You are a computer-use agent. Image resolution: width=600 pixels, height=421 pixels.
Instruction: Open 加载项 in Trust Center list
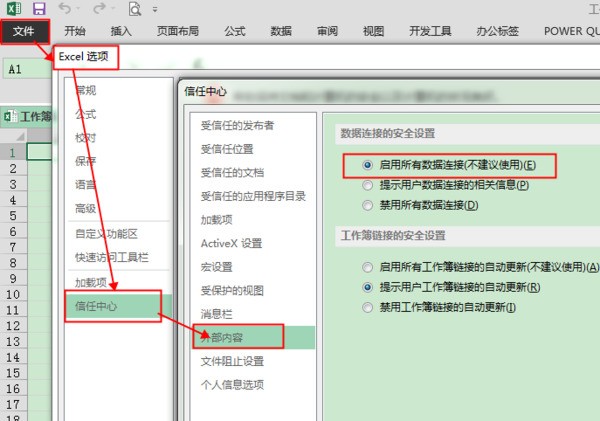pyautogui.click(x=217, y=220)
